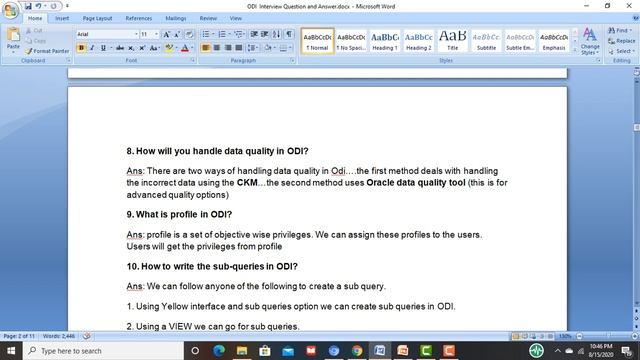The image size is (640, 360).
Task: Undo the last action
Action: (38, 6)
